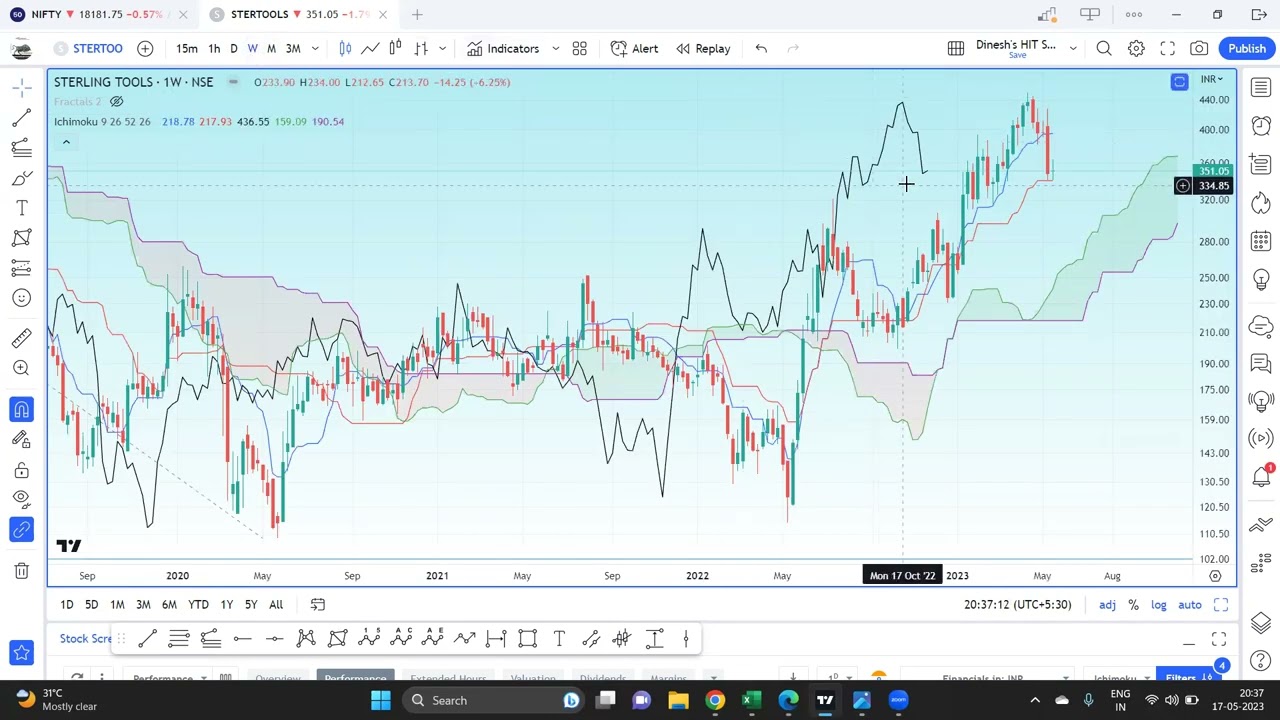1280x720 pixels.
Task: Open the patterns tool in left toolbar
Action: pyautogui.click(x=22, y=238)
